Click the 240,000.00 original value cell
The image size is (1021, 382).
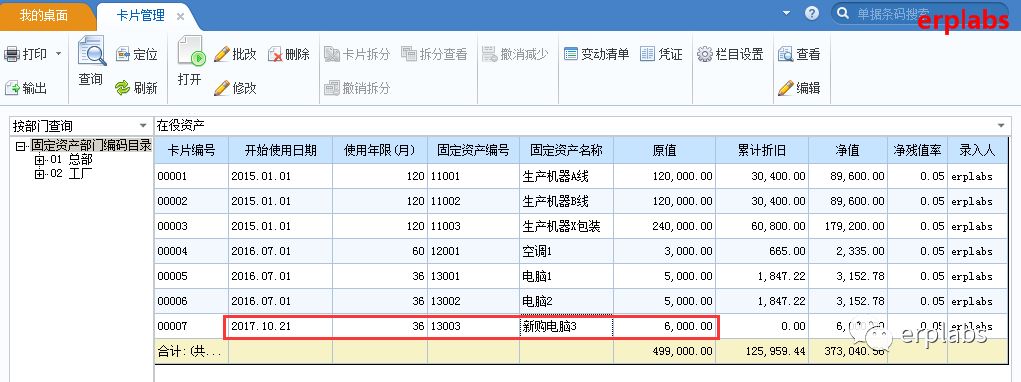(x=664, y=226)
